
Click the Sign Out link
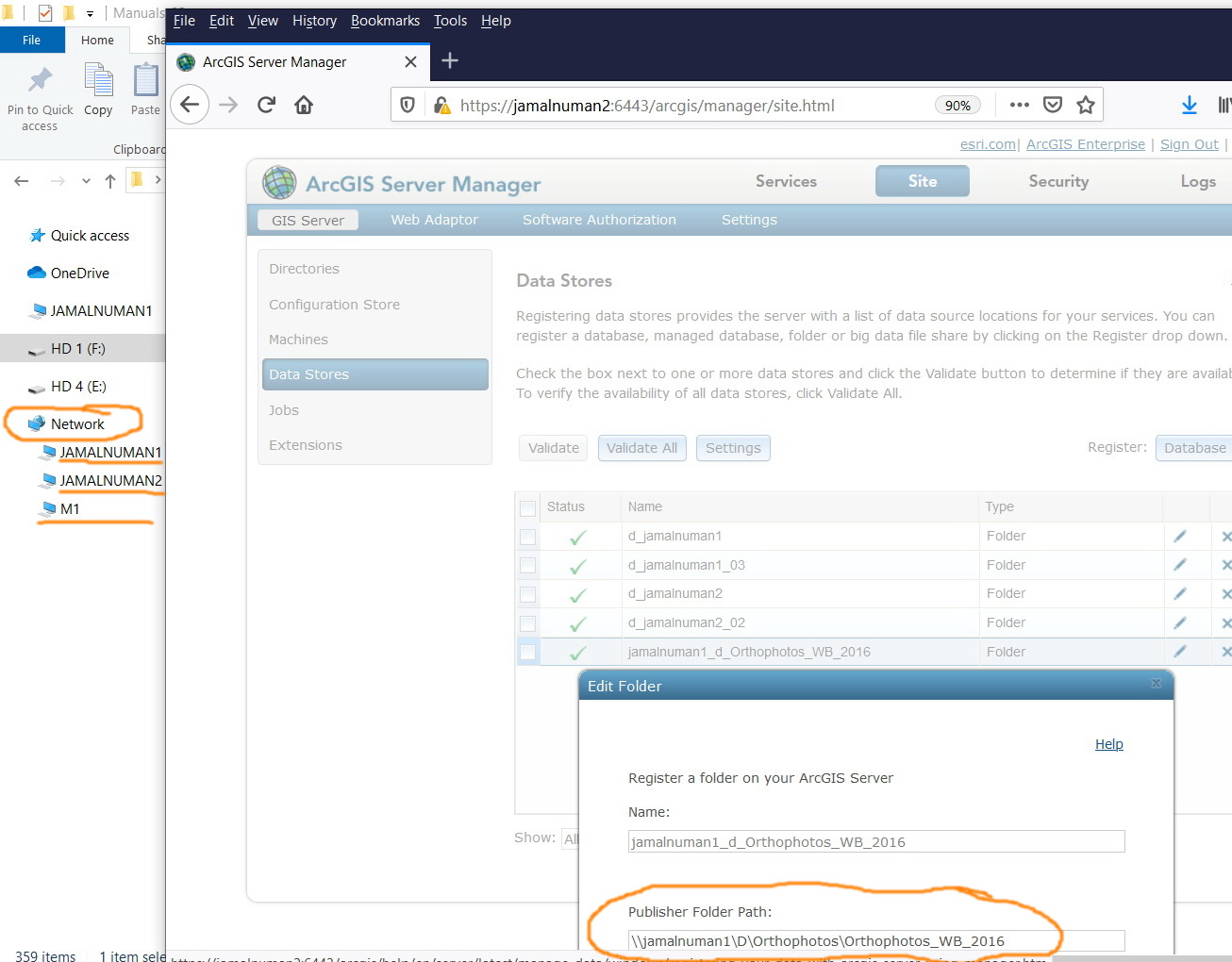point(1190,144)
